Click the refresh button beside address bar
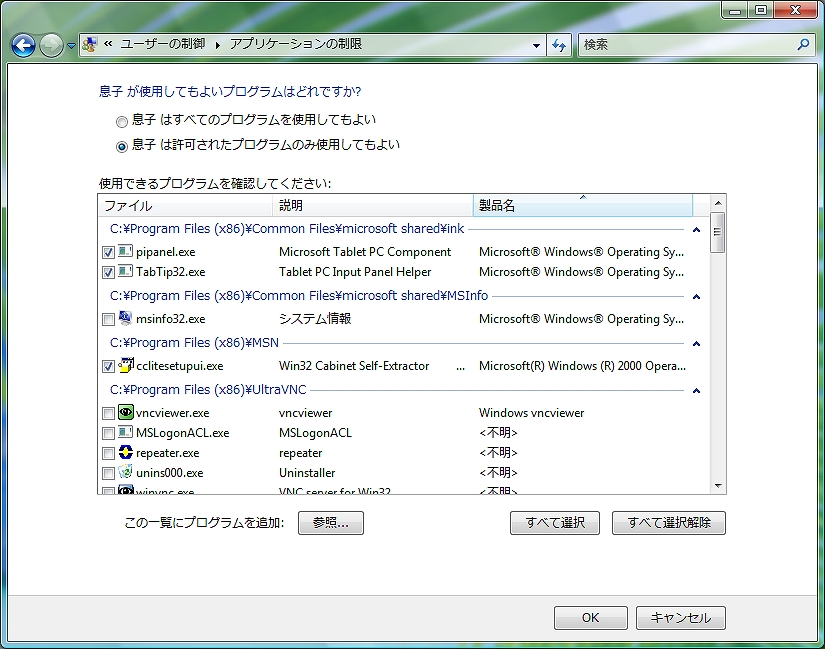825x649 pixels. click(x=560, y=45)
